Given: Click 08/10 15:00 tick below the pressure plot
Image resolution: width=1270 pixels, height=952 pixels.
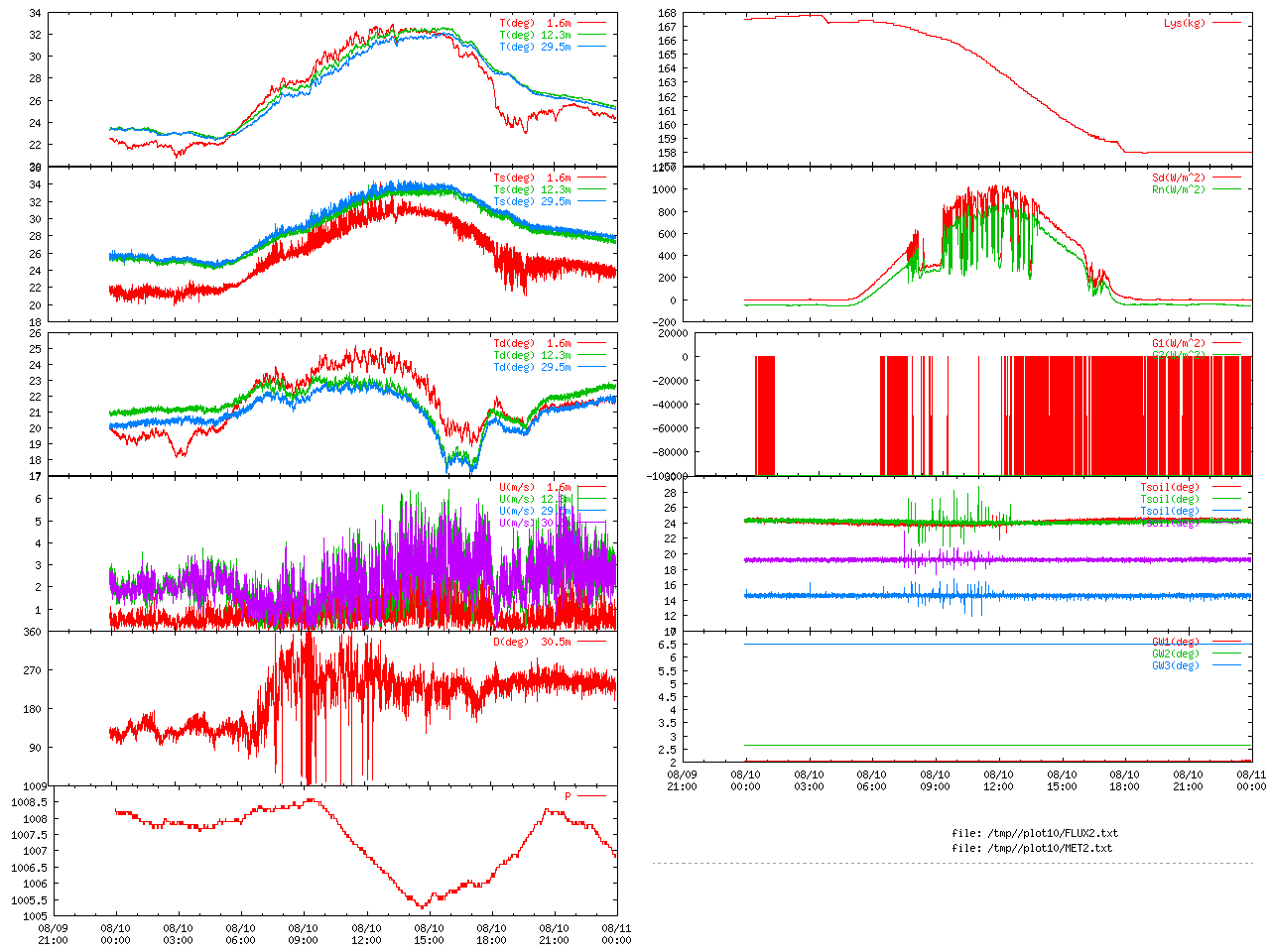Looking at the screenshot, I should [x=429, y=934].
